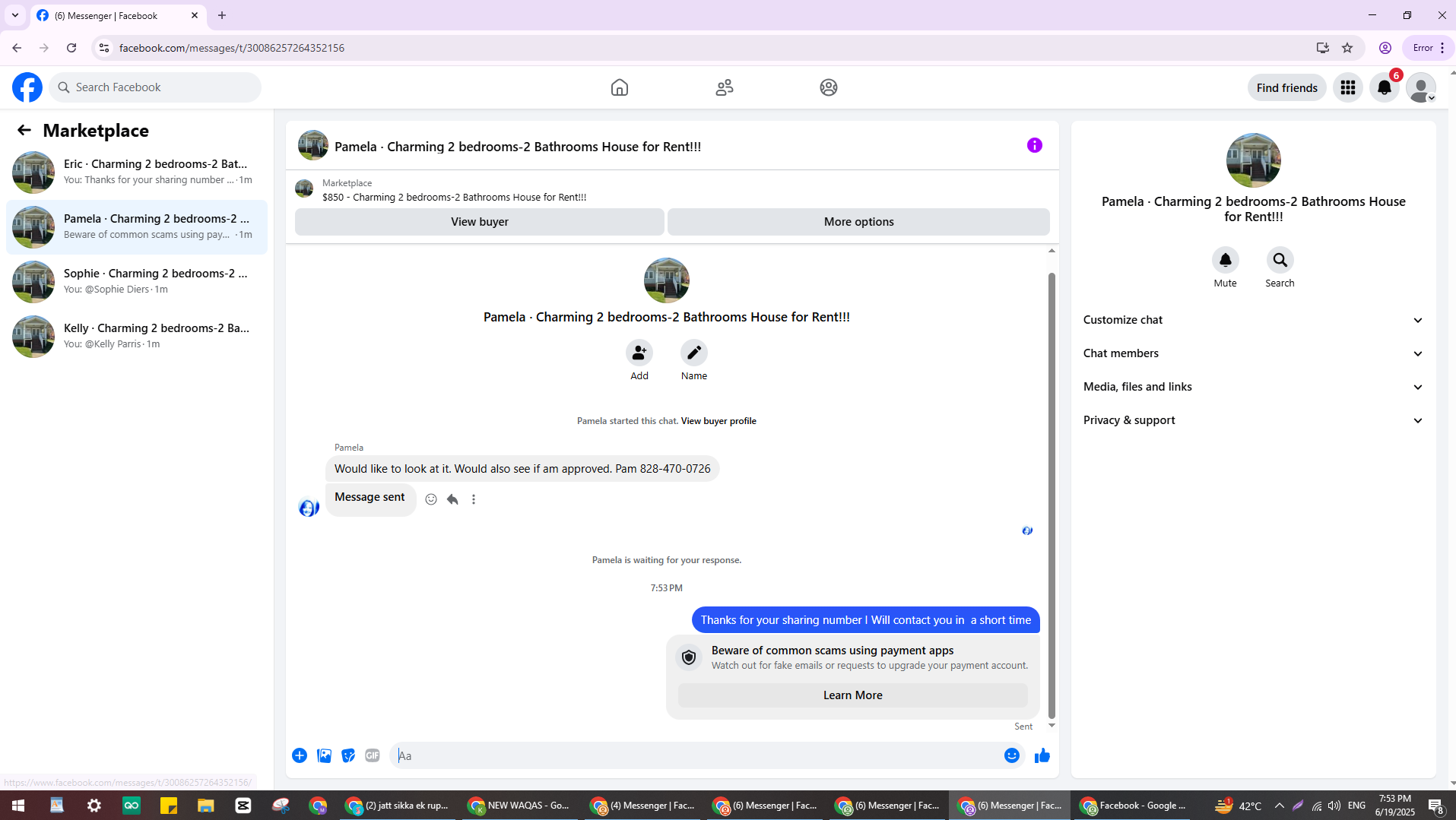Click the Find friends button
Viewport: 1456px width, 820px height.
click(x=1287, y=87)
